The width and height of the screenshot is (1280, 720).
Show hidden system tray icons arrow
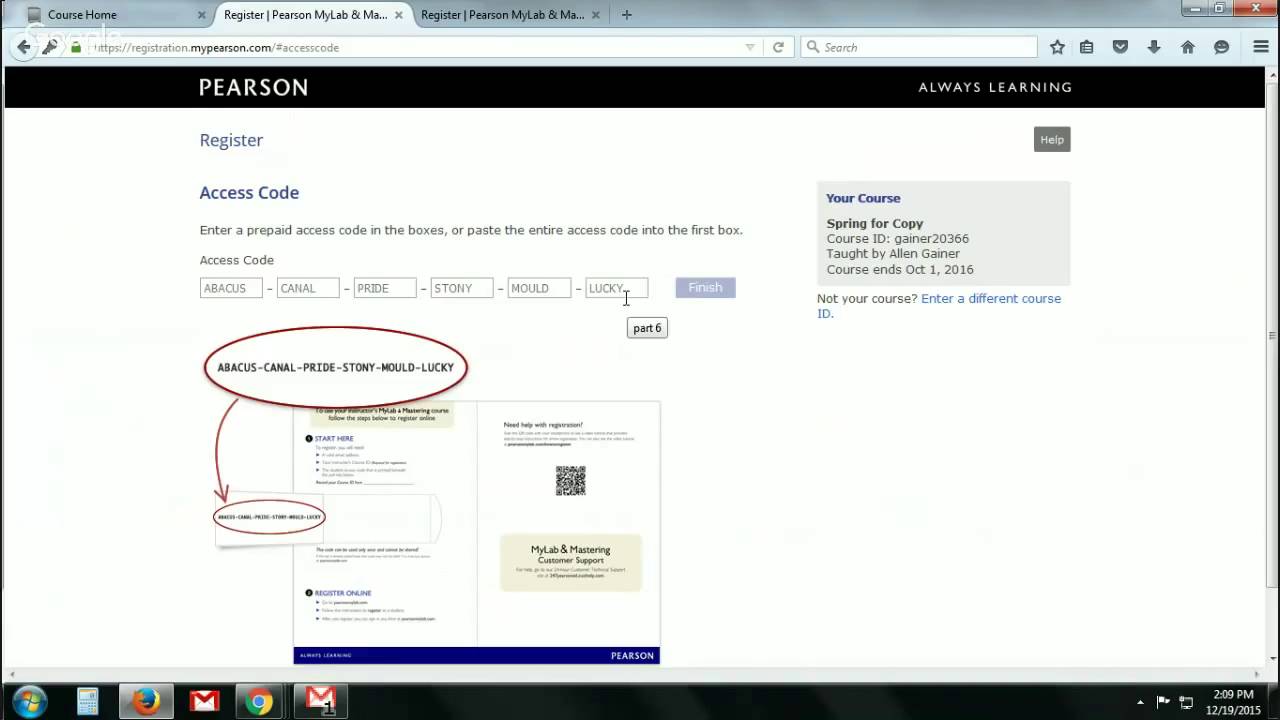(1140, 702)
